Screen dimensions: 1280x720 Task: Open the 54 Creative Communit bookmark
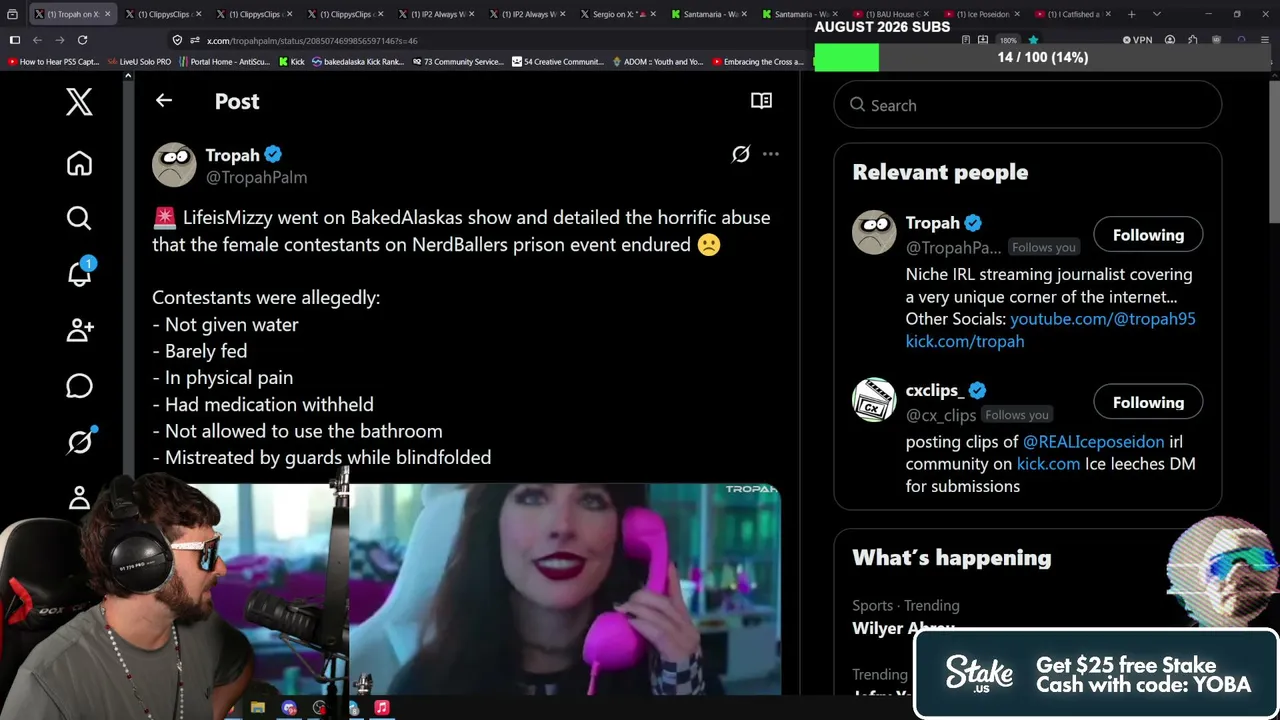[x=558, y=62]
